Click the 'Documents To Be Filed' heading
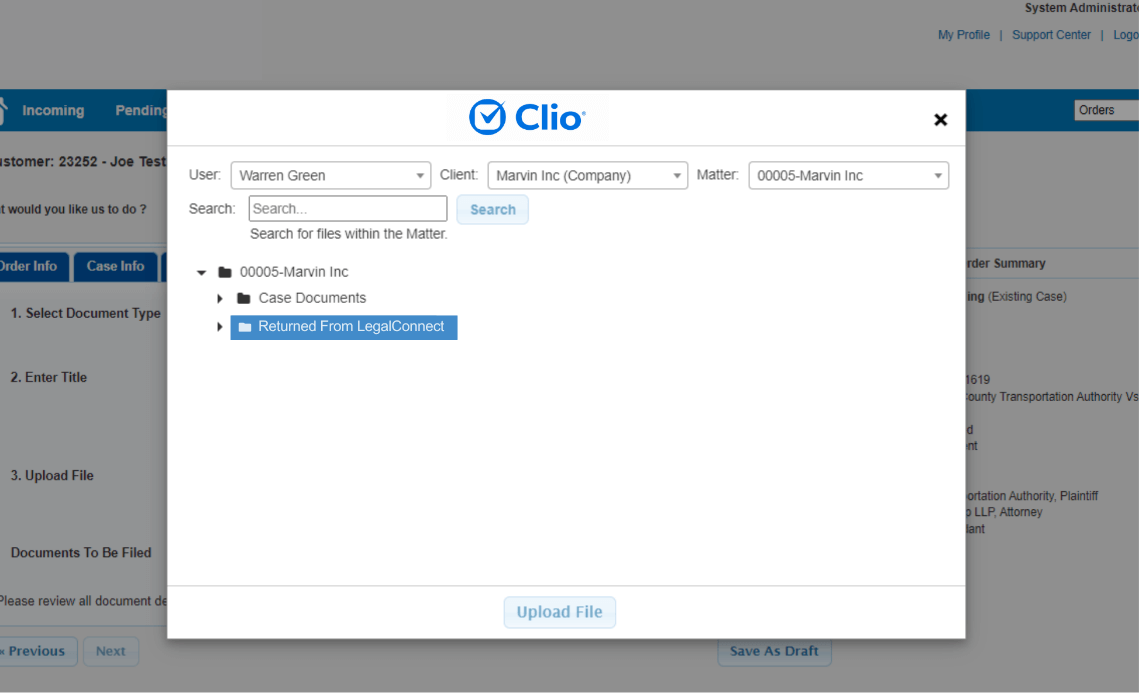The height and width of the screenshot is (693, 1139). coord(81,553)
